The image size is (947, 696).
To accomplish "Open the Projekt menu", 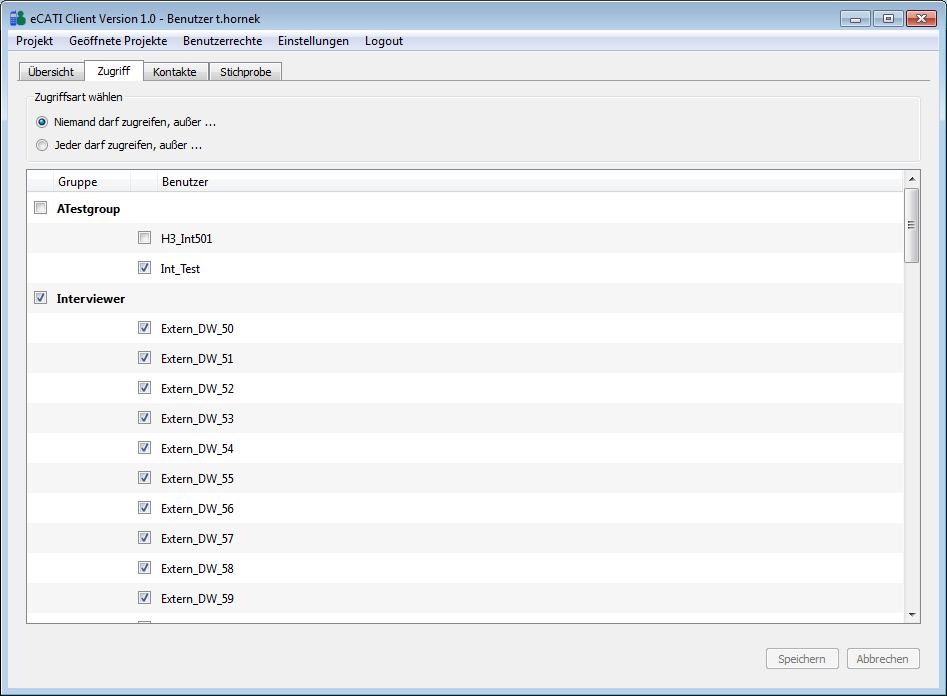I will pyautogui.click(x=34, y=41).
